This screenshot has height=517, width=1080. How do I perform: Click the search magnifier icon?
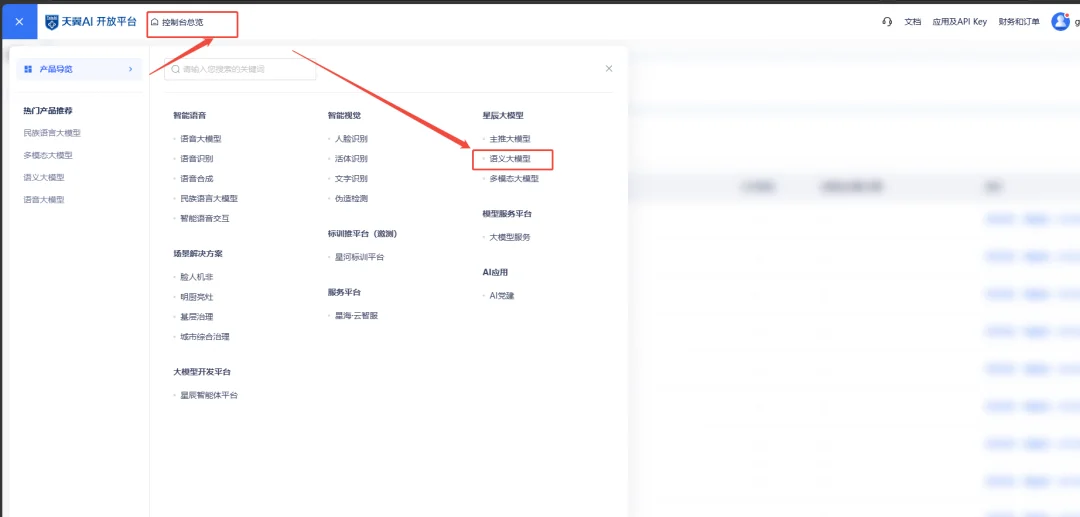tap(176, 70)
